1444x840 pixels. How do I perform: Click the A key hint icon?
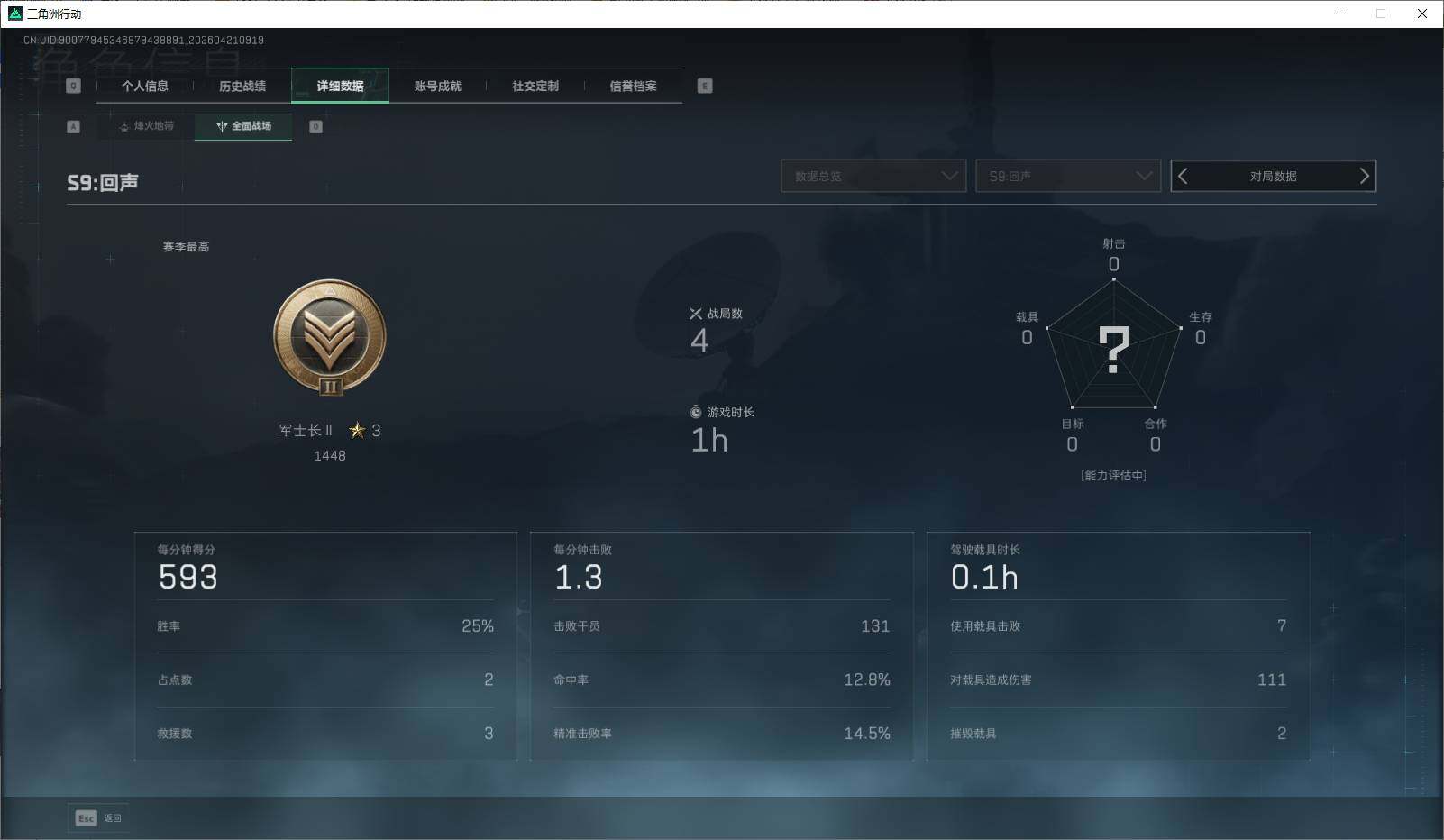[74, 127]
